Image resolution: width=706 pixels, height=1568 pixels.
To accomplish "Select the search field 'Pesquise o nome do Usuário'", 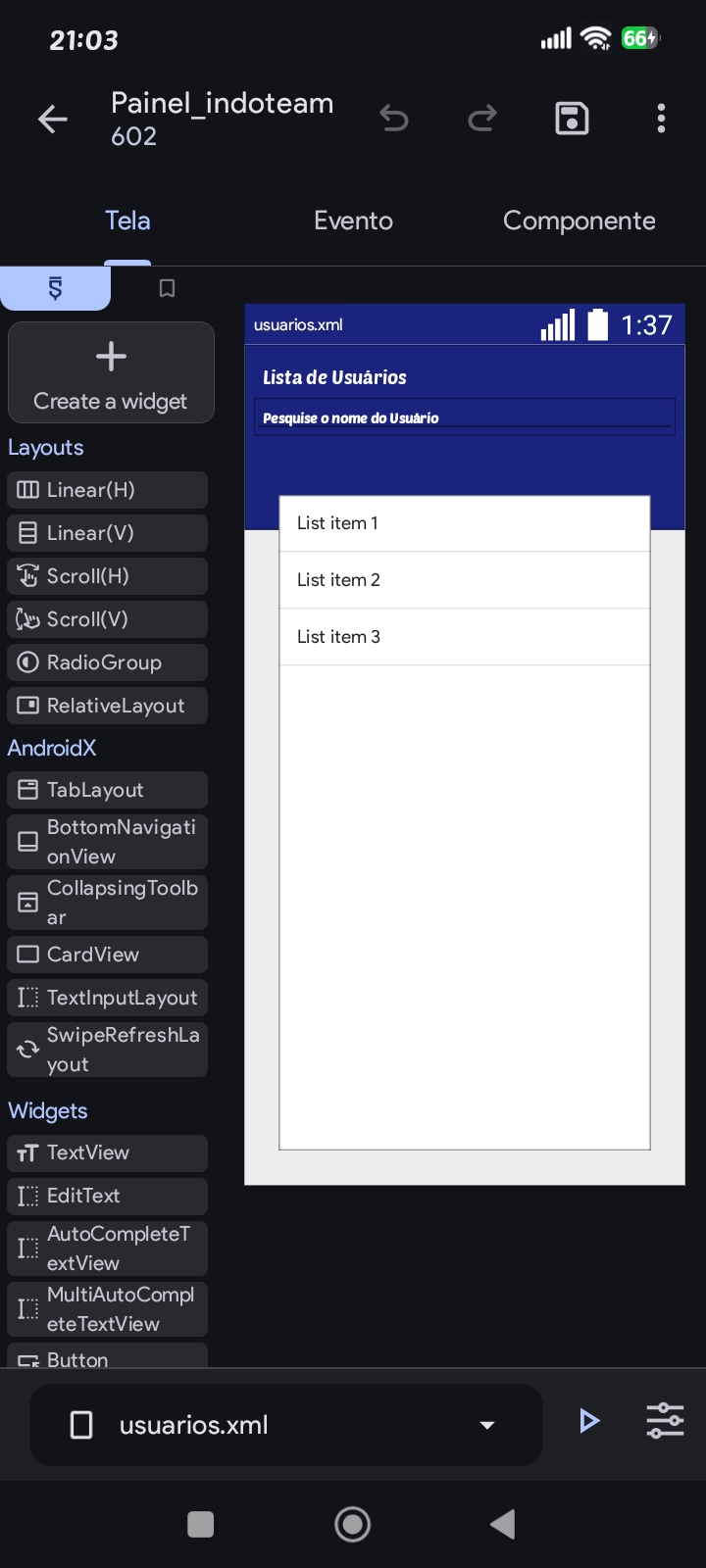I will [x=465, y=417].
